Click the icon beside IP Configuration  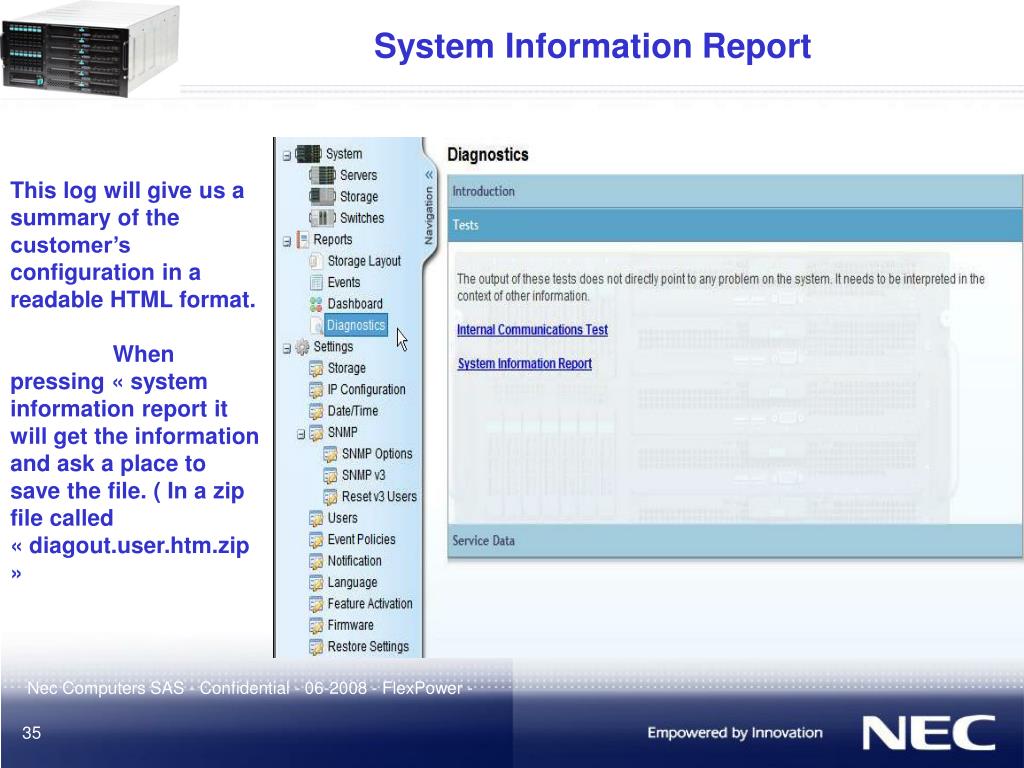[316, 390]
